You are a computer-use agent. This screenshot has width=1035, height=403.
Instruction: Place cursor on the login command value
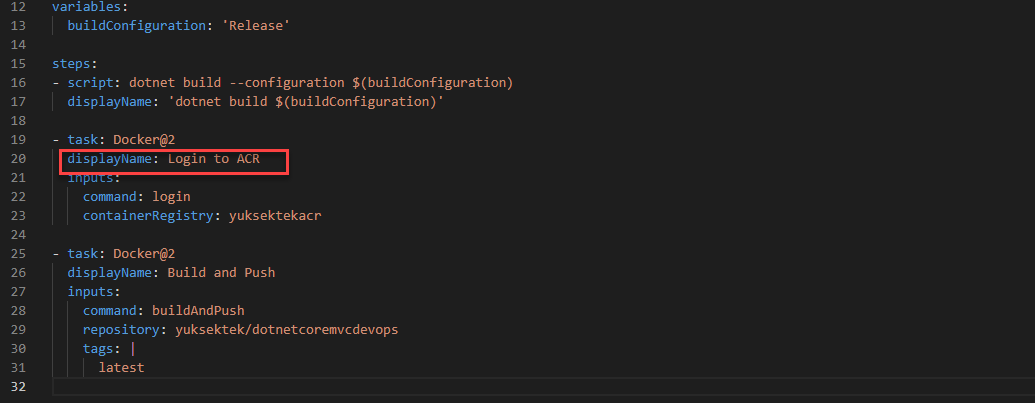pyautogui.click(x=171, y=197)
